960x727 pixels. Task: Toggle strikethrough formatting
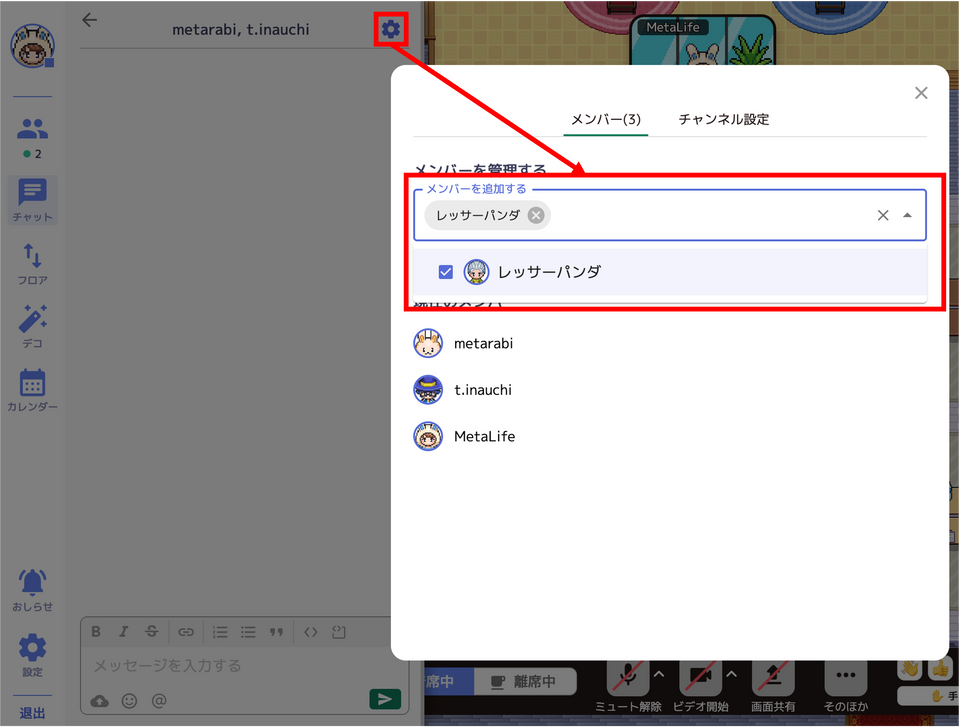point(152,631)
